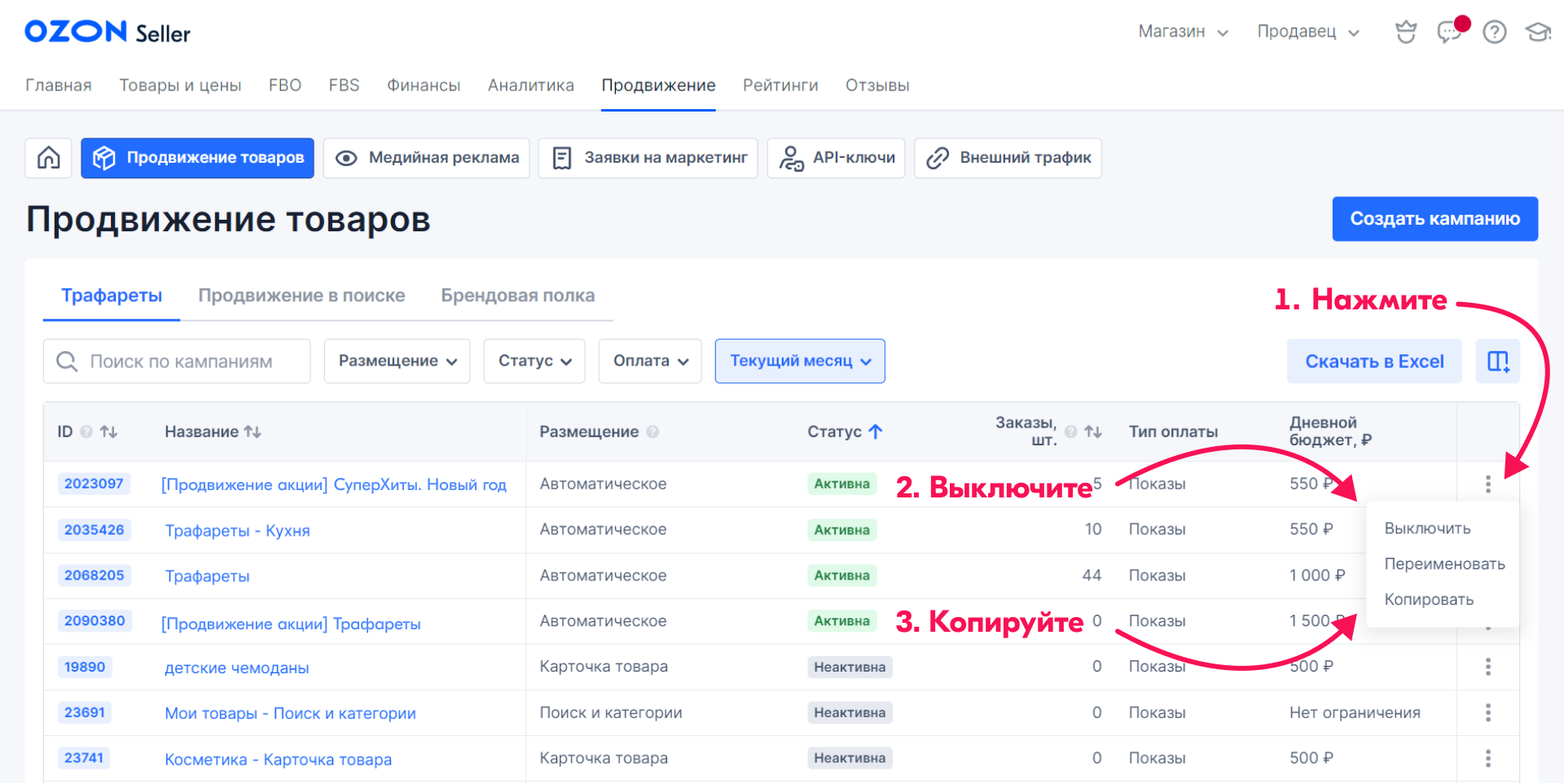Open the premium crown icon in header
The image size is (1564, 784).
click(x=1406, y=32)
